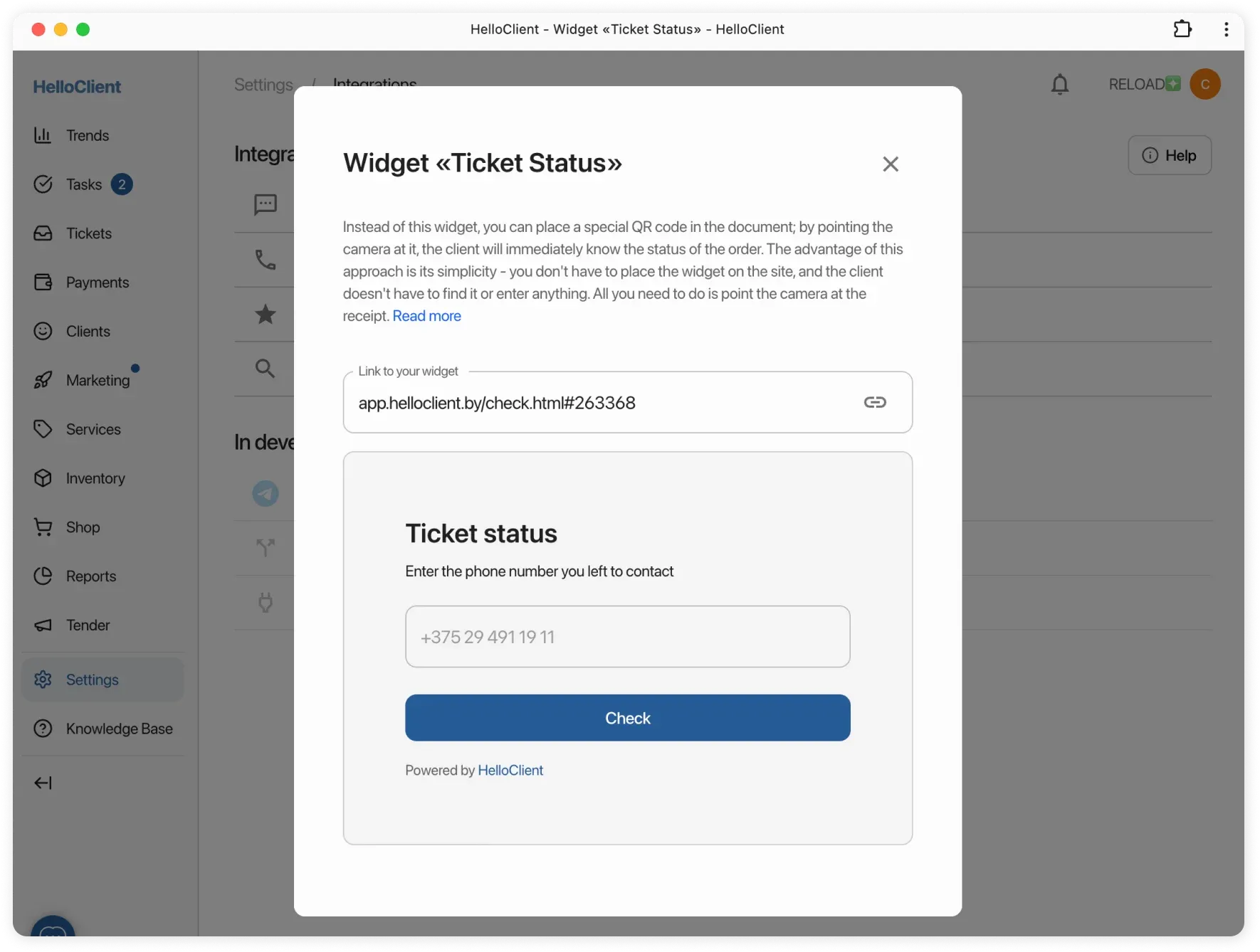Log out using the exit arrow icon
Screen dimensions: 1260x952
pyautogui.click(x=43, y=783)
